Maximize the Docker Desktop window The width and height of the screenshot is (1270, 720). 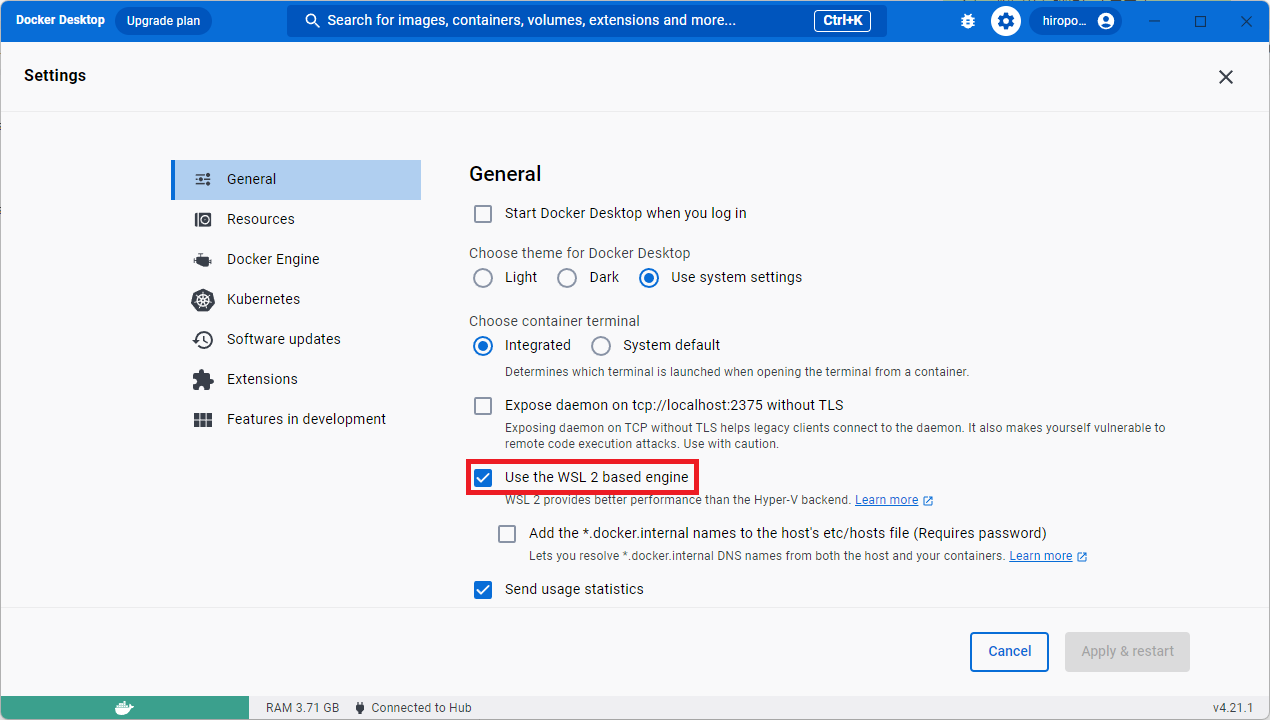tap(1201, 21)
